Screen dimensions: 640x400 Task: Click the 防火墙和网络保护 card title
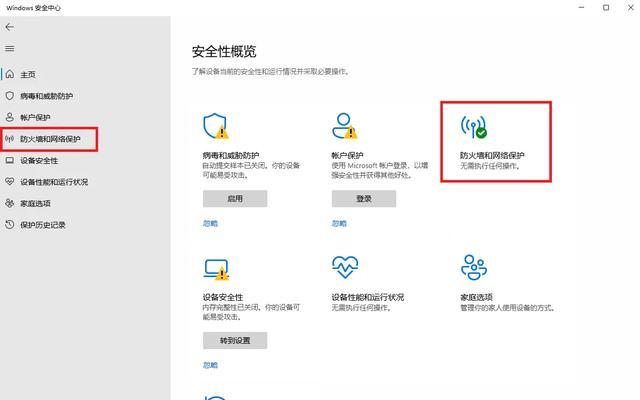[492, 156]
